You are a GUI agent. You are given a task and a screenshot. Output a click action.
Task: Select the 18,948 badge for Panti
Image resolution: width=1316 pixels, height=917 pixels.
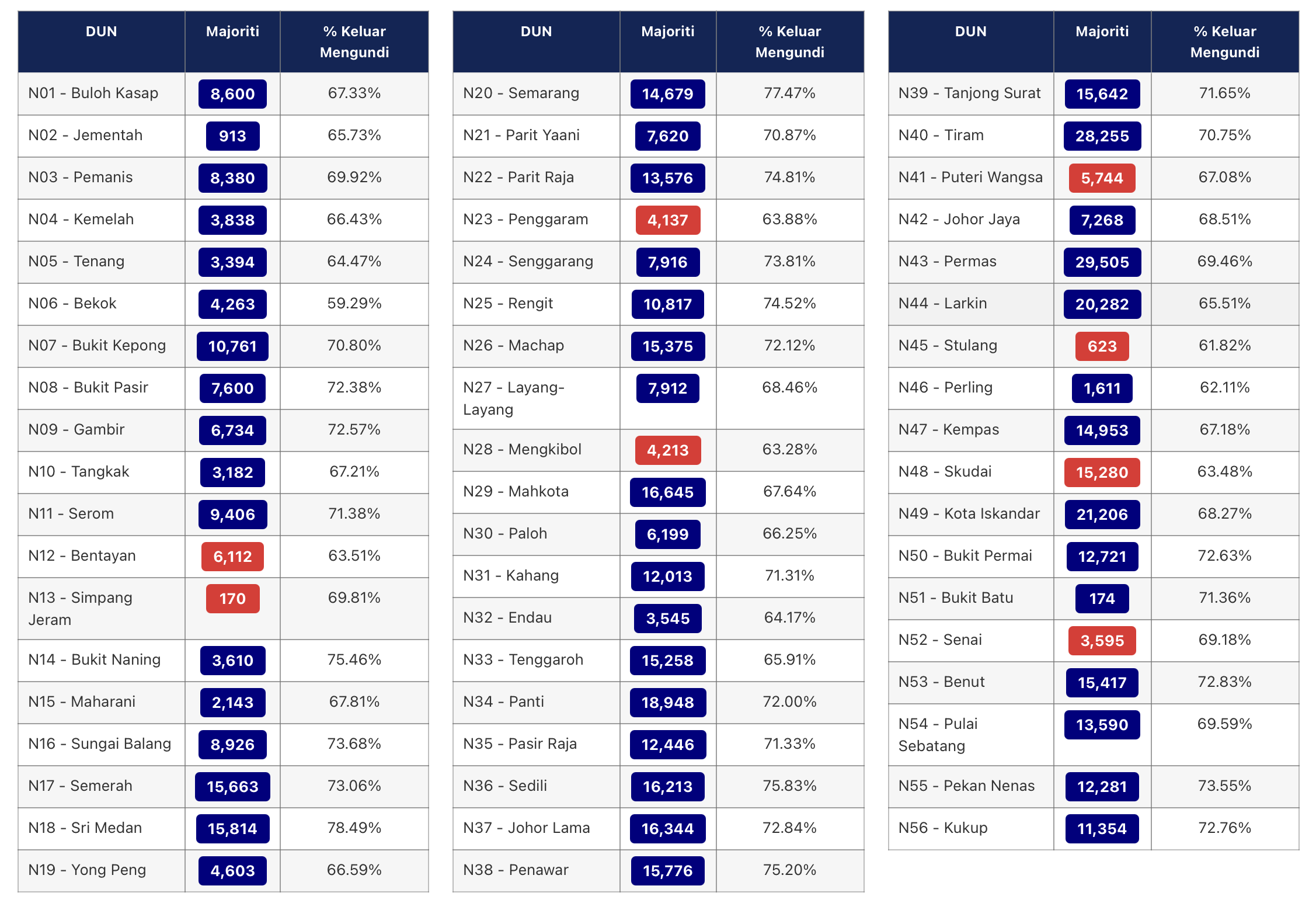pos(667,703)
